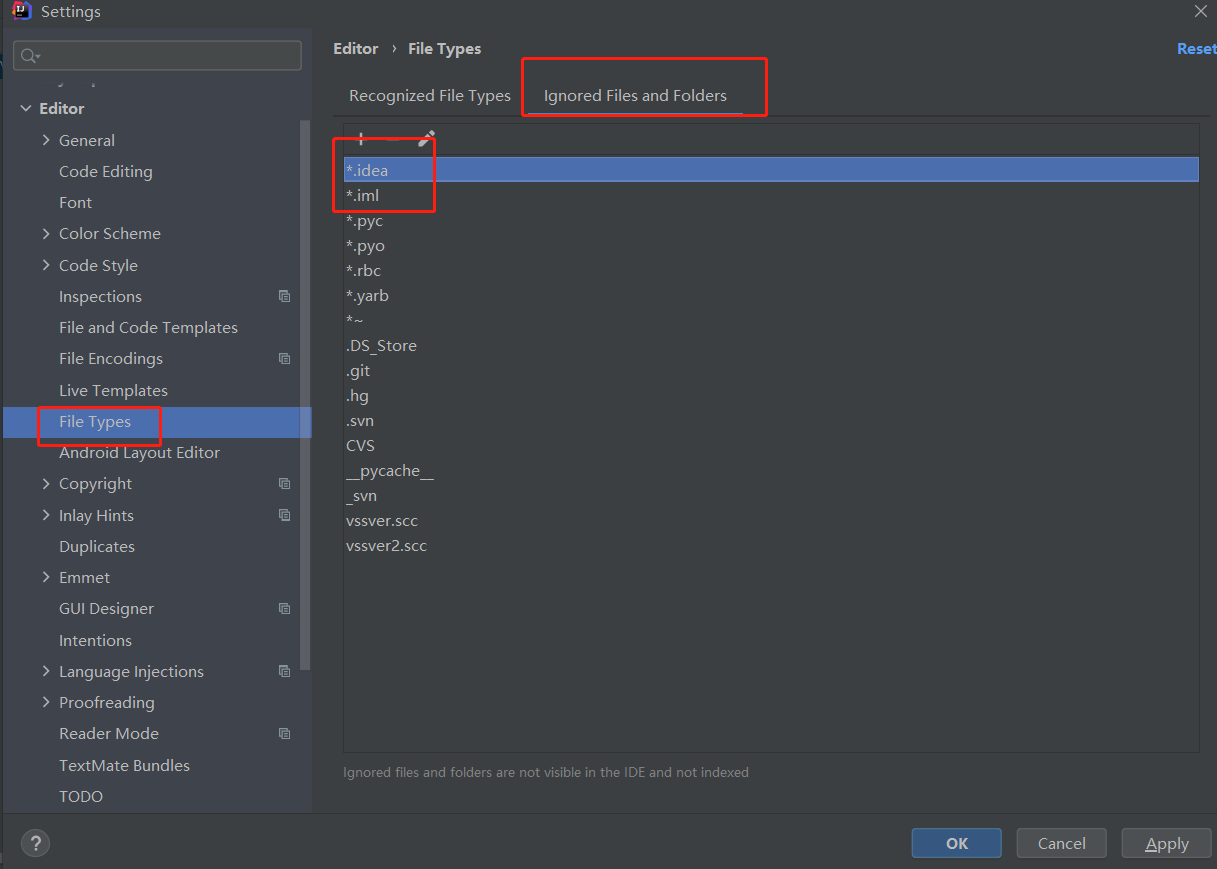Select the .DS_Store entry
The image size is (1217, 869).
click(x=771, y=345)
